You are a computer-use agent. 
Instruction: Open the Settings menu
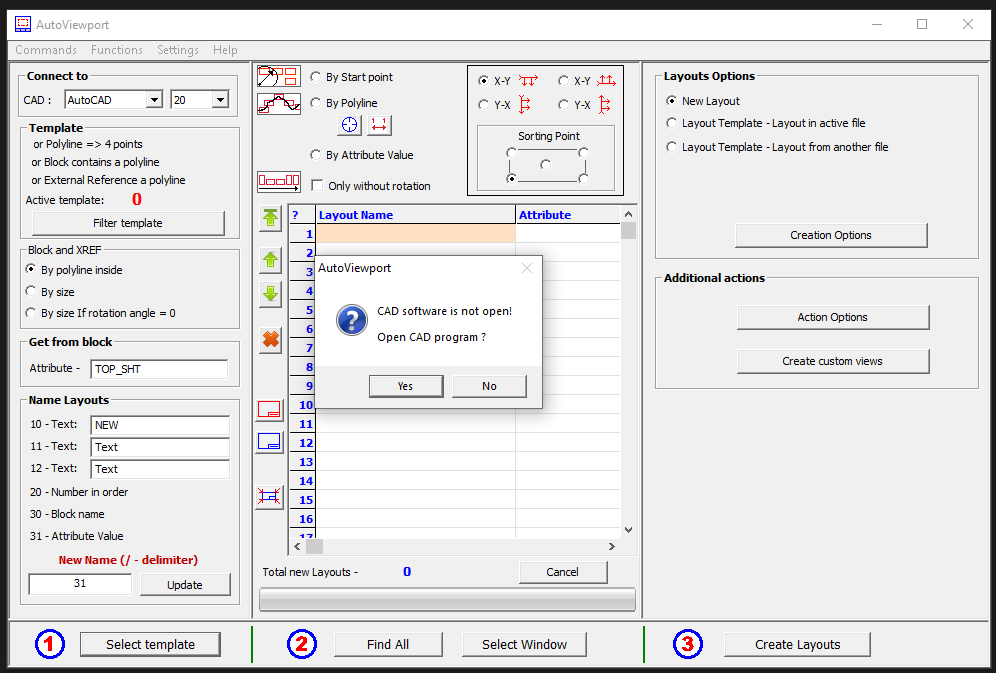[x=178, y=50]
